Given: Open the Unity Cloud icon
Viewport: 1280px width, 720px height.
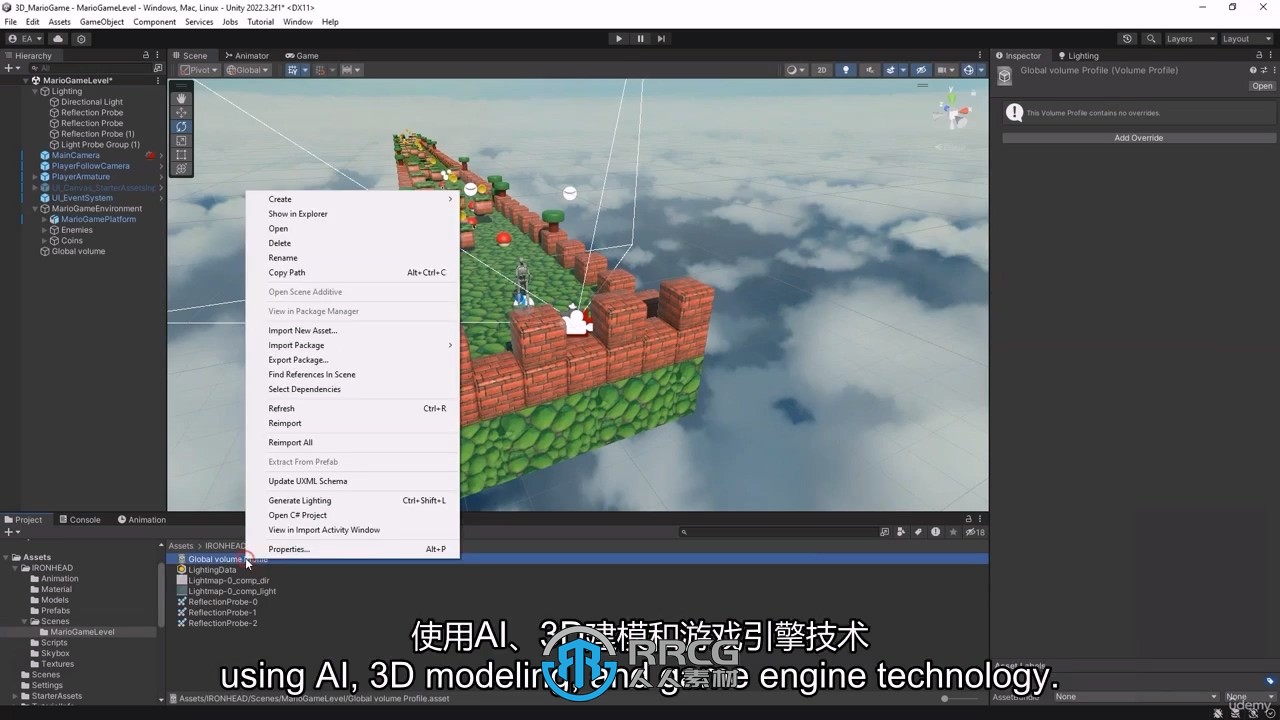Looking at the screenshot, I should [x=58, y=39].
